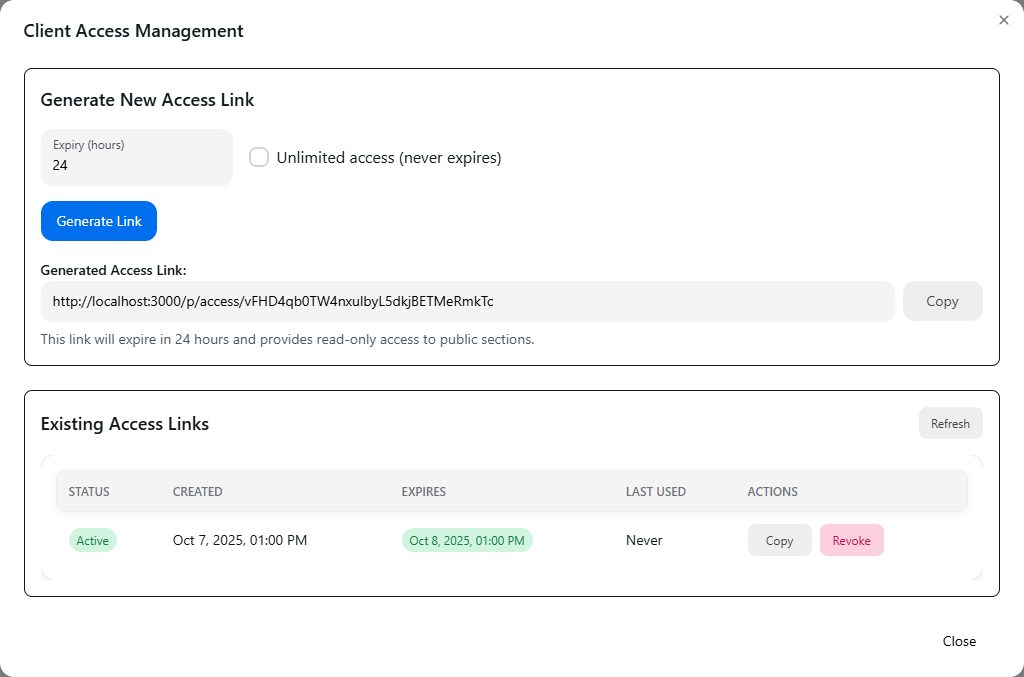Dismiss Client Access Management via the X icon
The width and height of the screenshot is (1024, 677).
(1003, 19)
